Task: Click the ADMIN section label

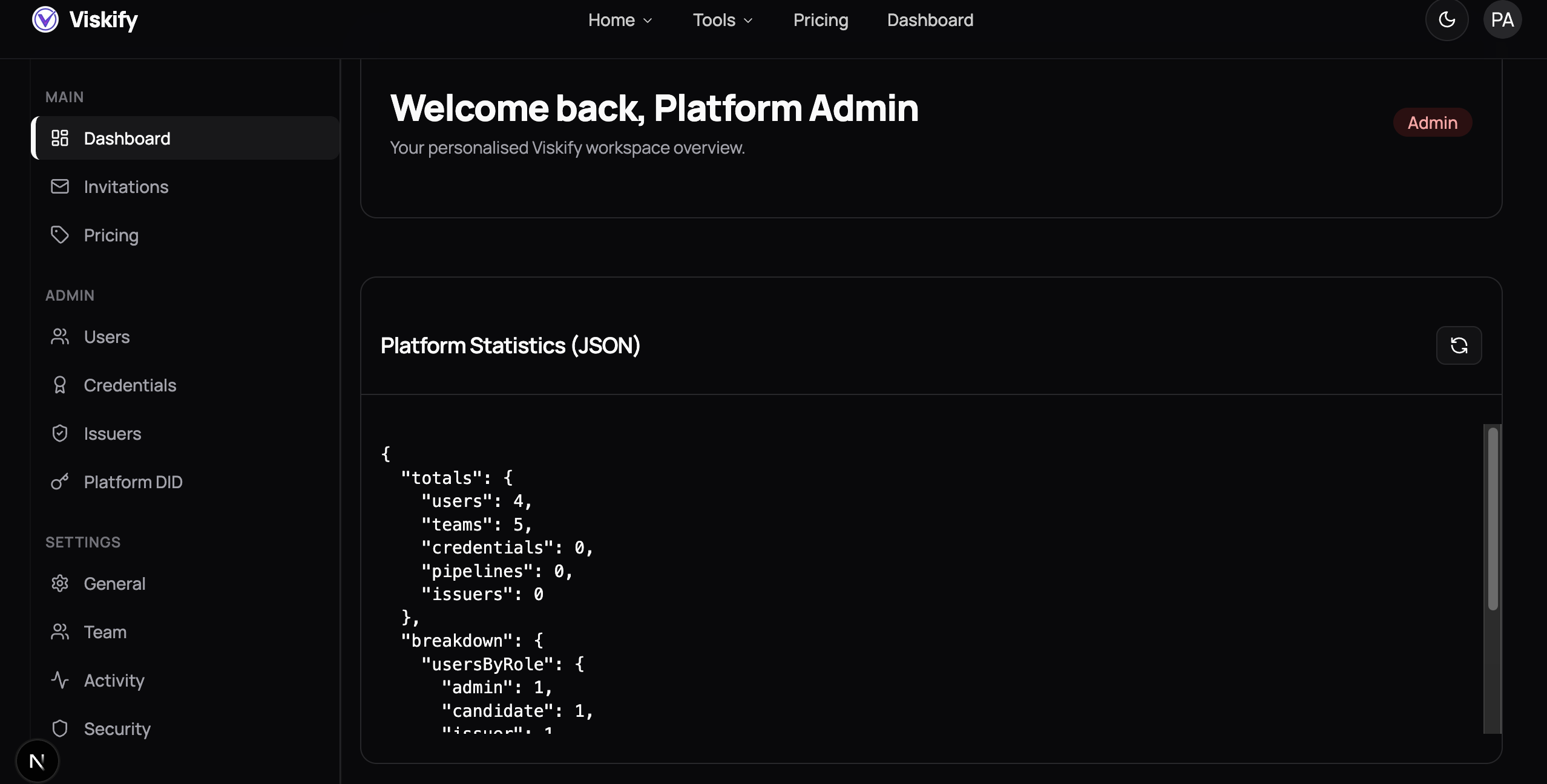Action: click(x=70, y=295)
